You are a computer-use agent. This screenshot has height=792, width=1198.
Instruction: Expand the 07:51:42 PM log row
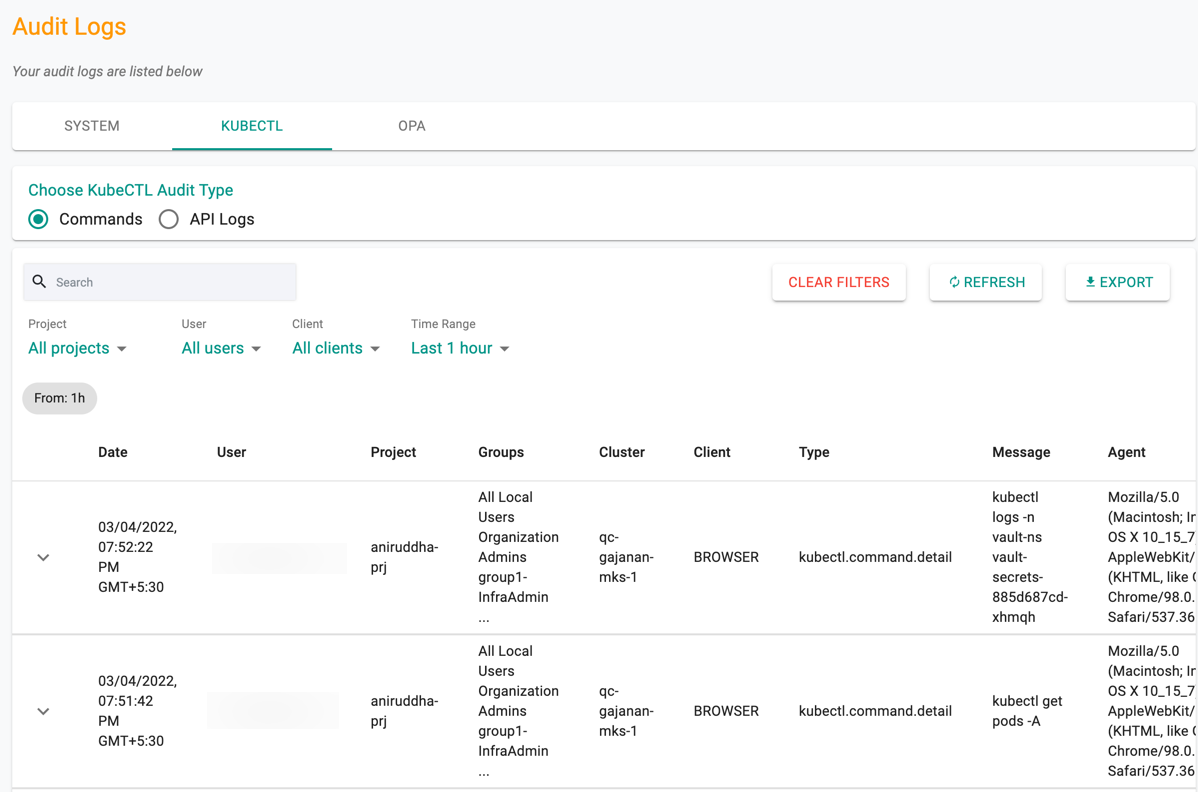44,711
